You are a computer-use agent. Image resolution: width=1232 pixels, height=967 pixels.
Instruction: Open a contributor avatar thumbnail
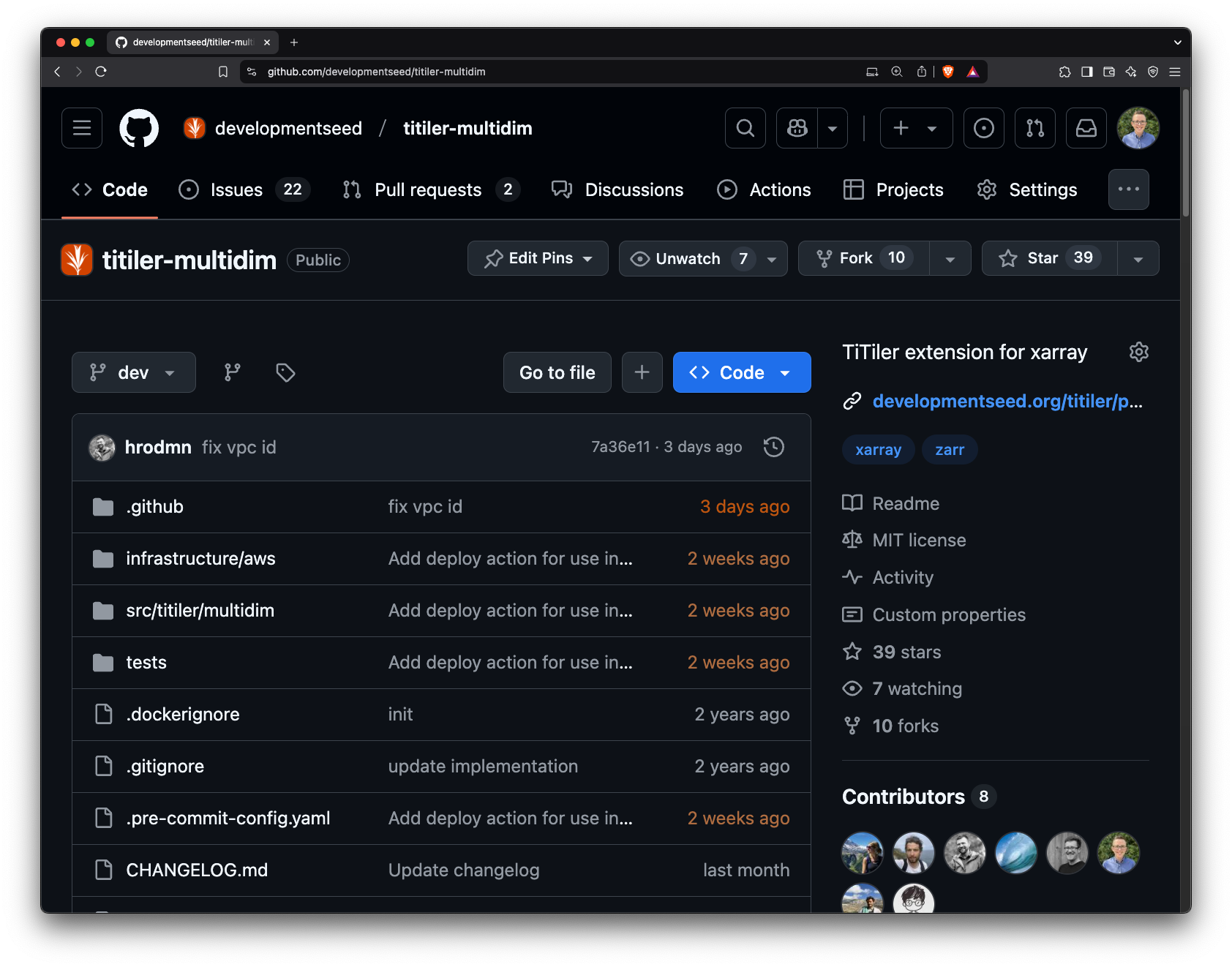[862, 853]
